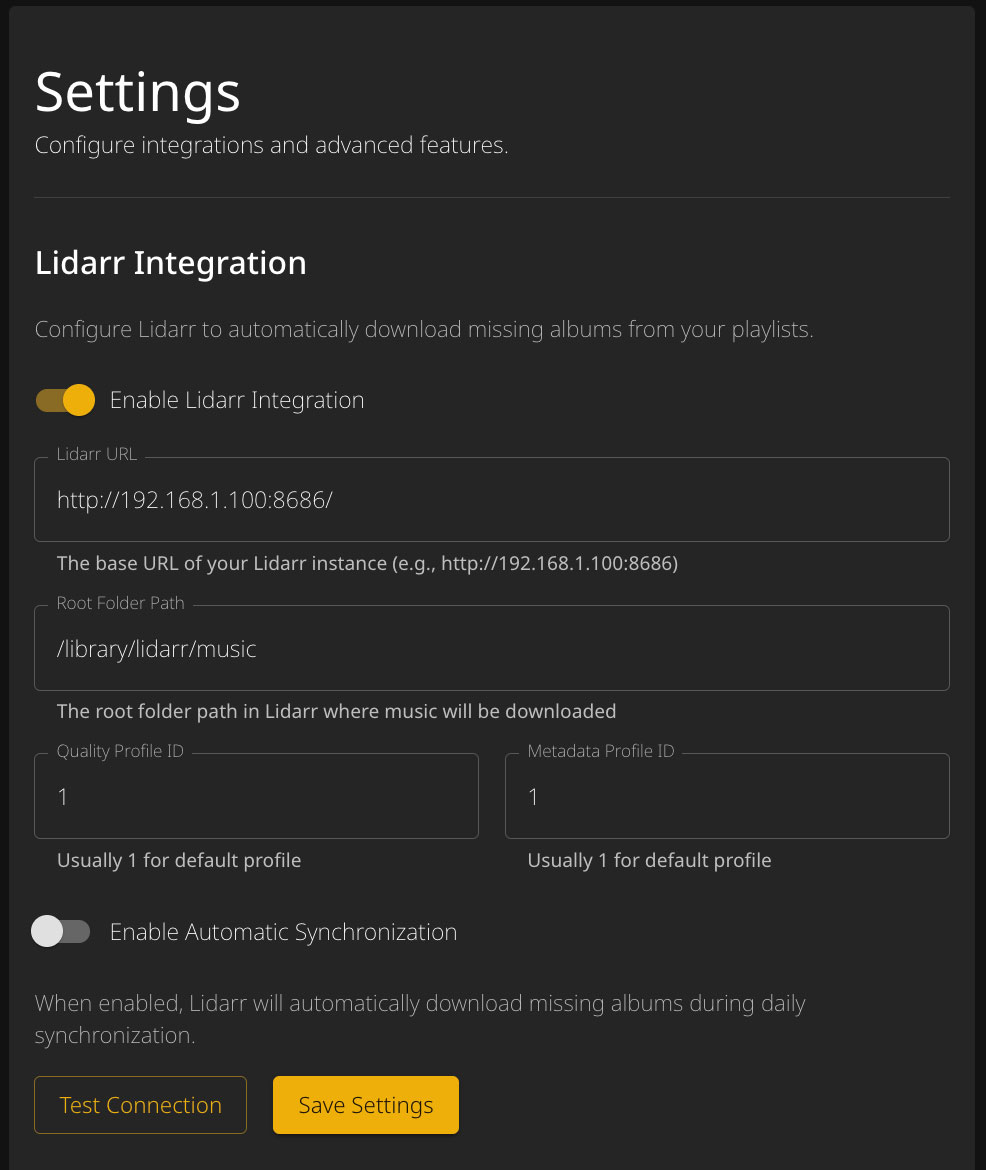
Task: Toggle the Enable Lidarr Integration switch off
Action: (x=64, y=399)
